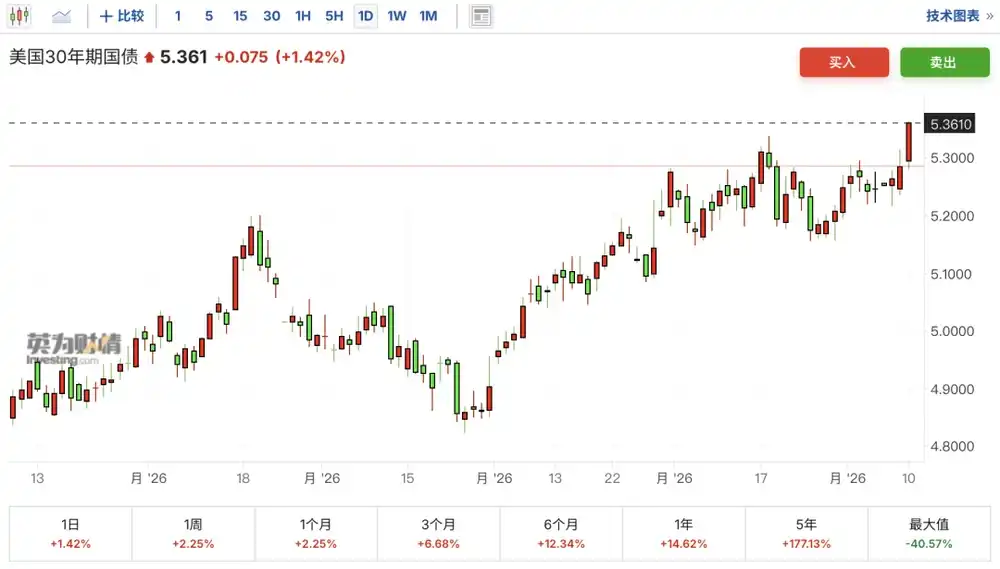The width and height of the screenshot is (1000, 569).
Task: Select the 最大值 performance range
Action: coord(929,534)
